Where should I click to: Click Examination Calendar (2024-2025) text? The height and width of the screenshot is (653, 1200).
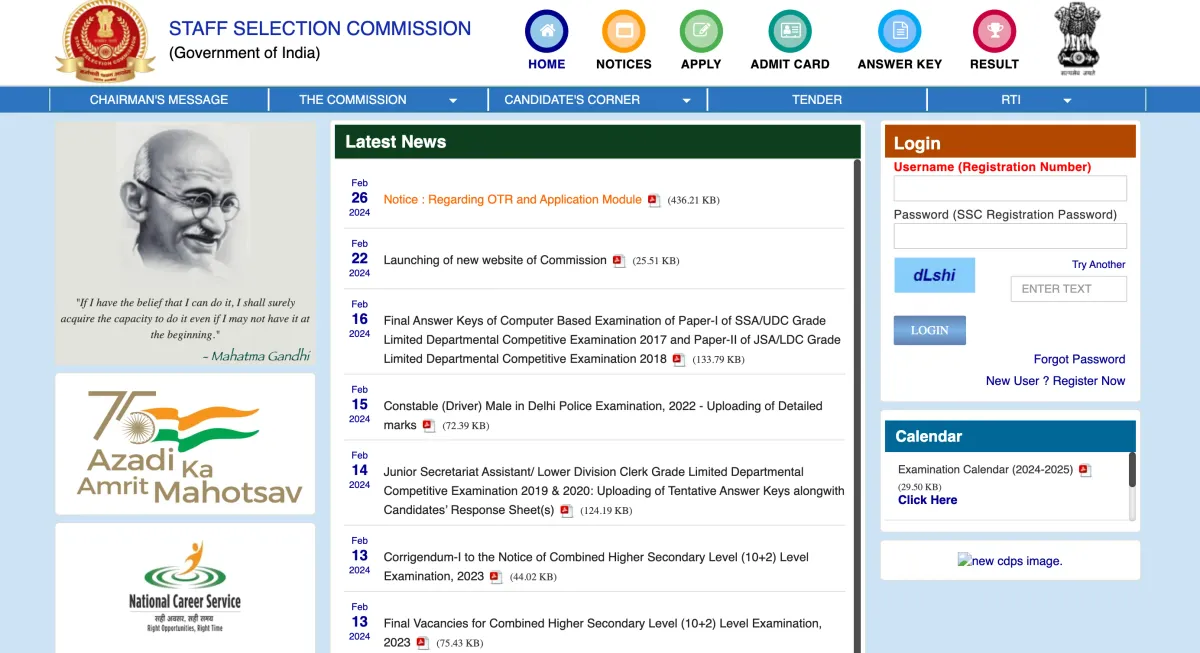click(985, 470)
